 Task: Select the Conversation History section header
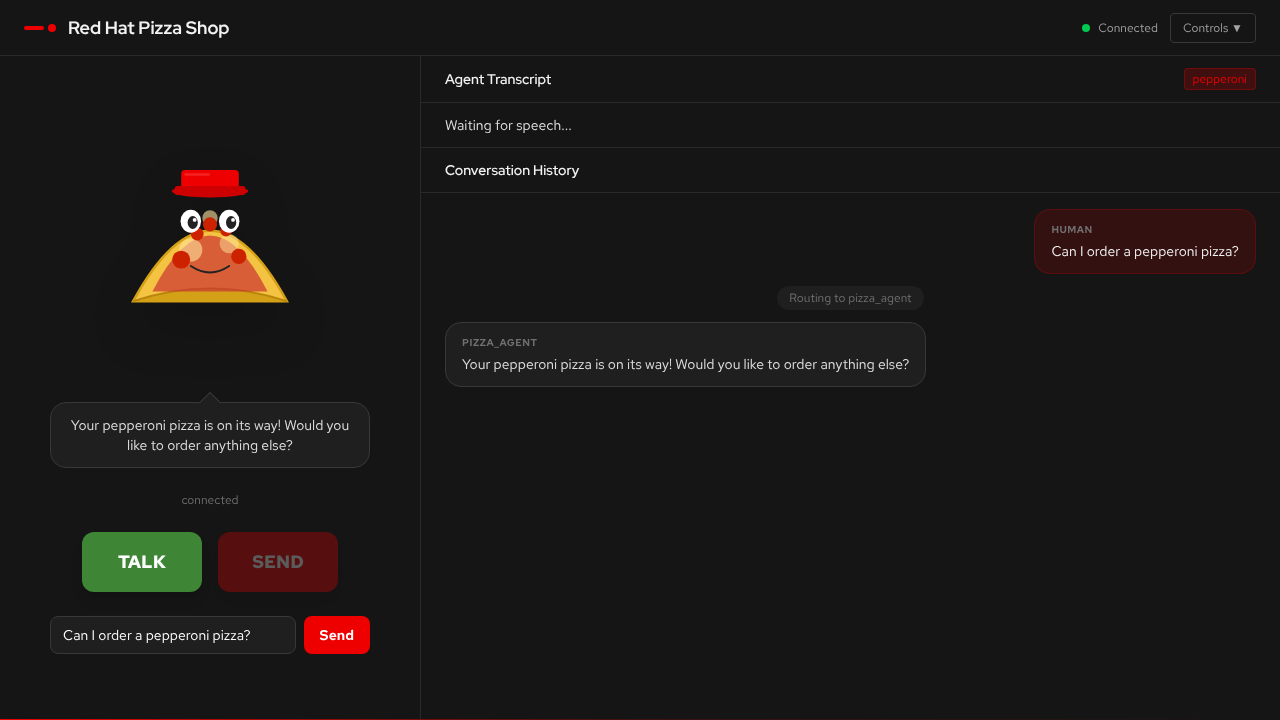coord(512,170)
